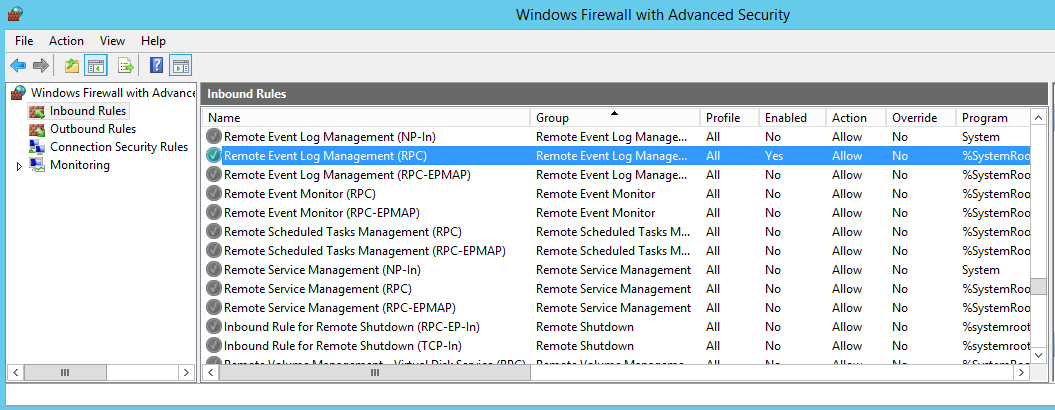
Task: Click the green enabled checkmark icon of Remote Event Log Management (RPC)
Action: tap(214, 156)
